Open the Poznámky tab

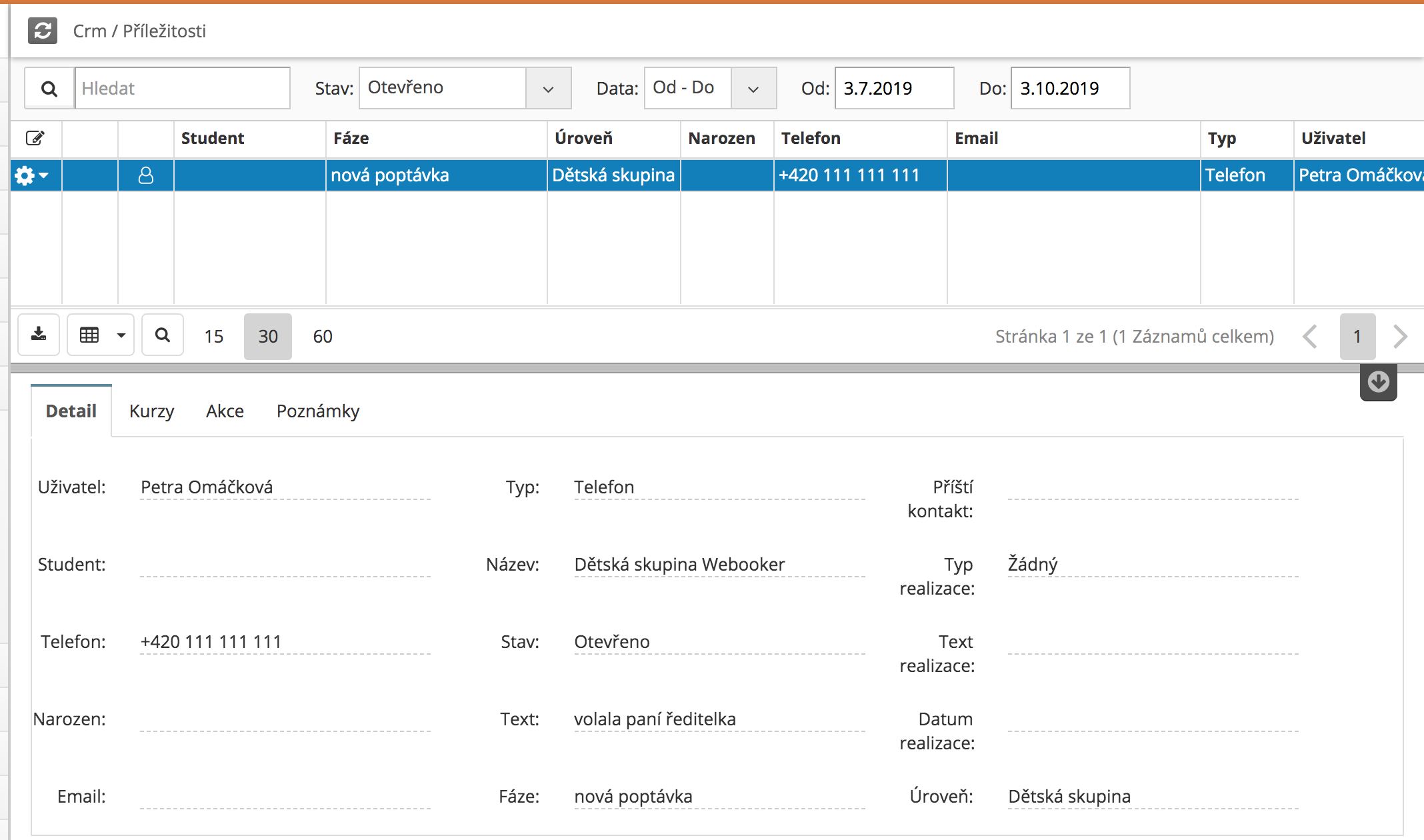pyautogui.click(x=317, y=411)
